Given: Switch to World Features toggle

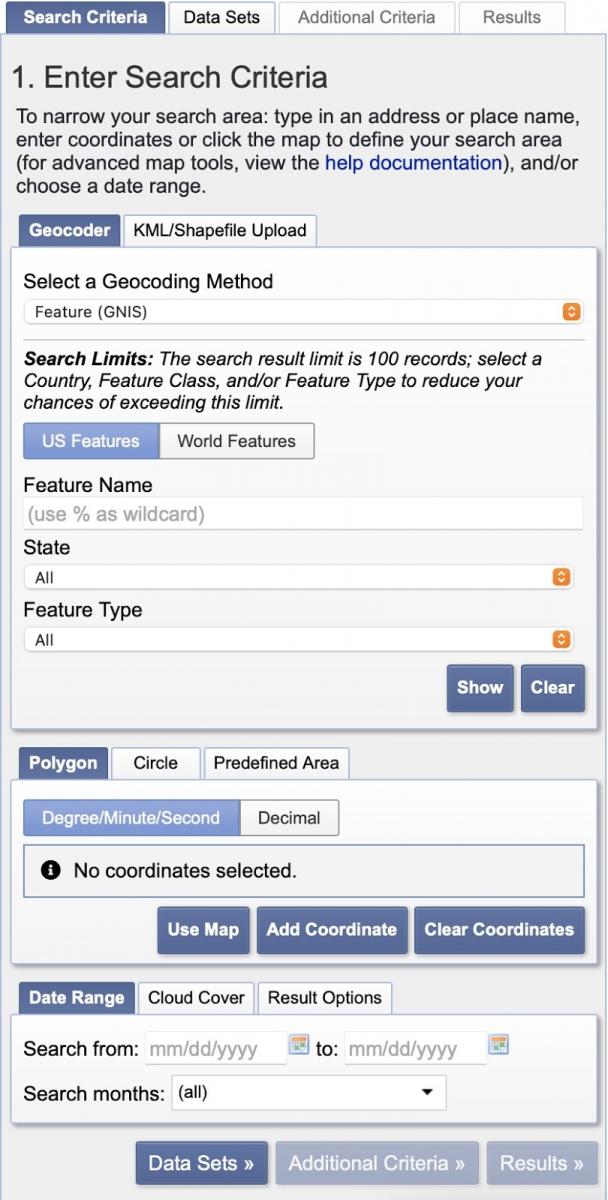Looking at the screenshot, I should [236, 441].
